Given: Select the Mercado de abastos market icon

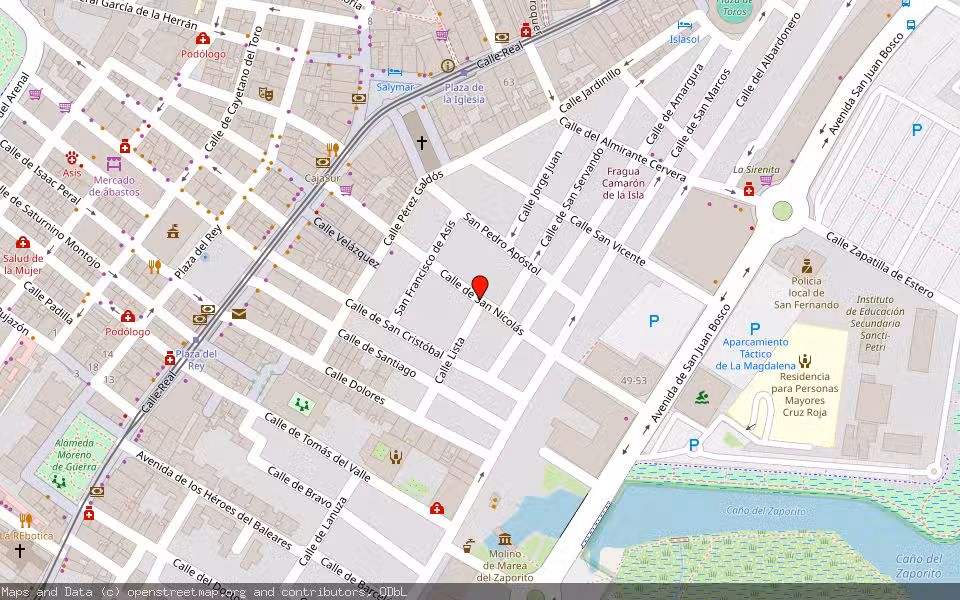Looking at the screenshot, I should 113,164.
